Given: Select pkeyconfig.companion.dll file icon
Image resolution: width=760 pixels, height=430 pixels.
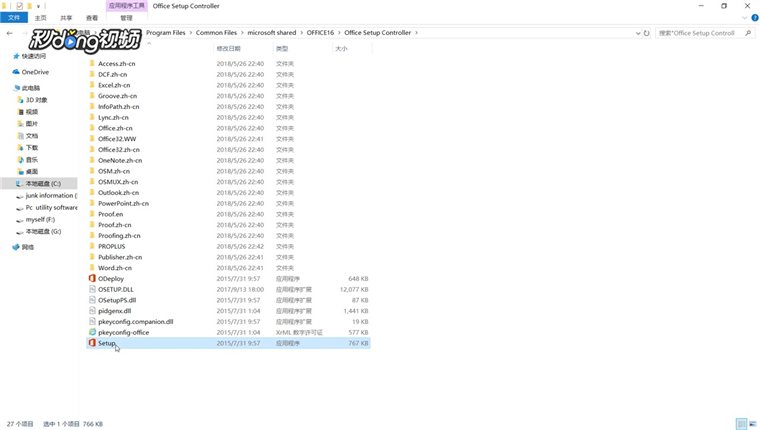Looking at the screenshot, I should tap(92, 321).
